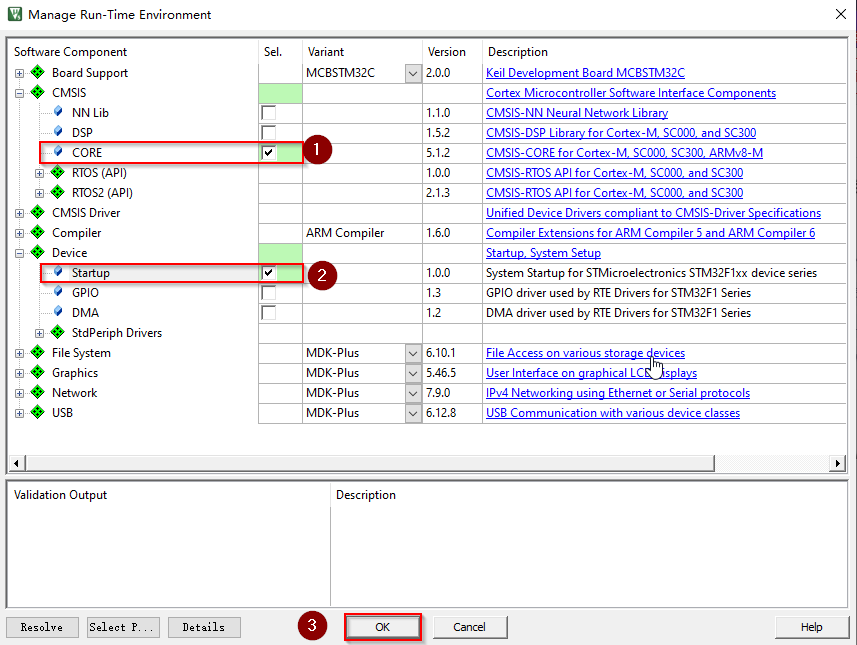Expand the StdPeriph Drivers node
The image size is (857, 645).
pos(39,333)
